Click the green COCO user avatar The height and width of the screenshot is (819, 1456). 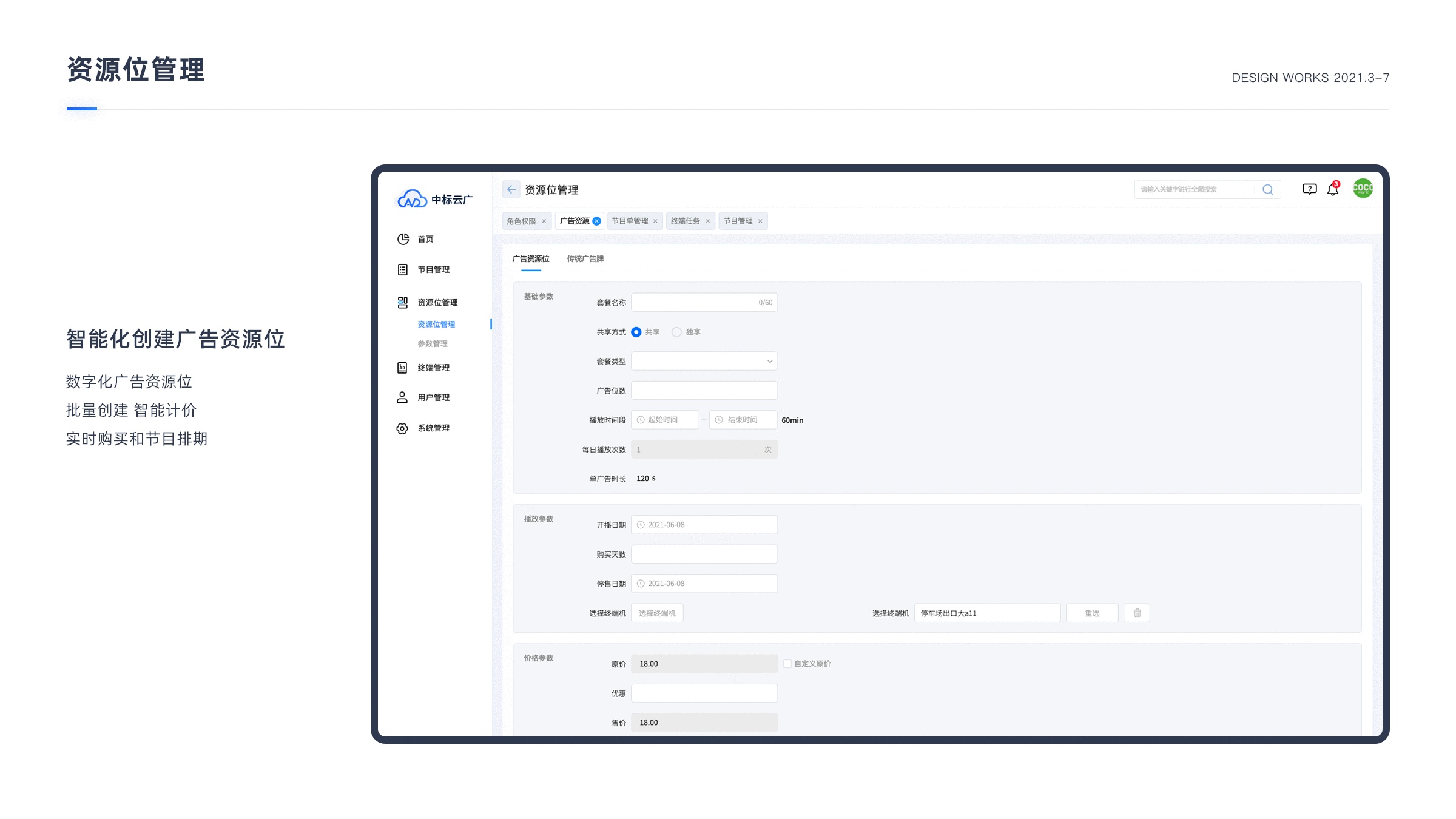[x=1363, y=189]
